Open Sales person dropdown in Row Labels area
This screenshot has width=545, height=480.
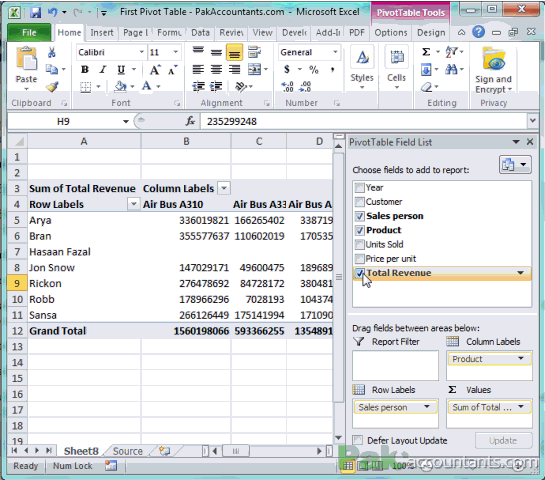(x=426, y=407)
